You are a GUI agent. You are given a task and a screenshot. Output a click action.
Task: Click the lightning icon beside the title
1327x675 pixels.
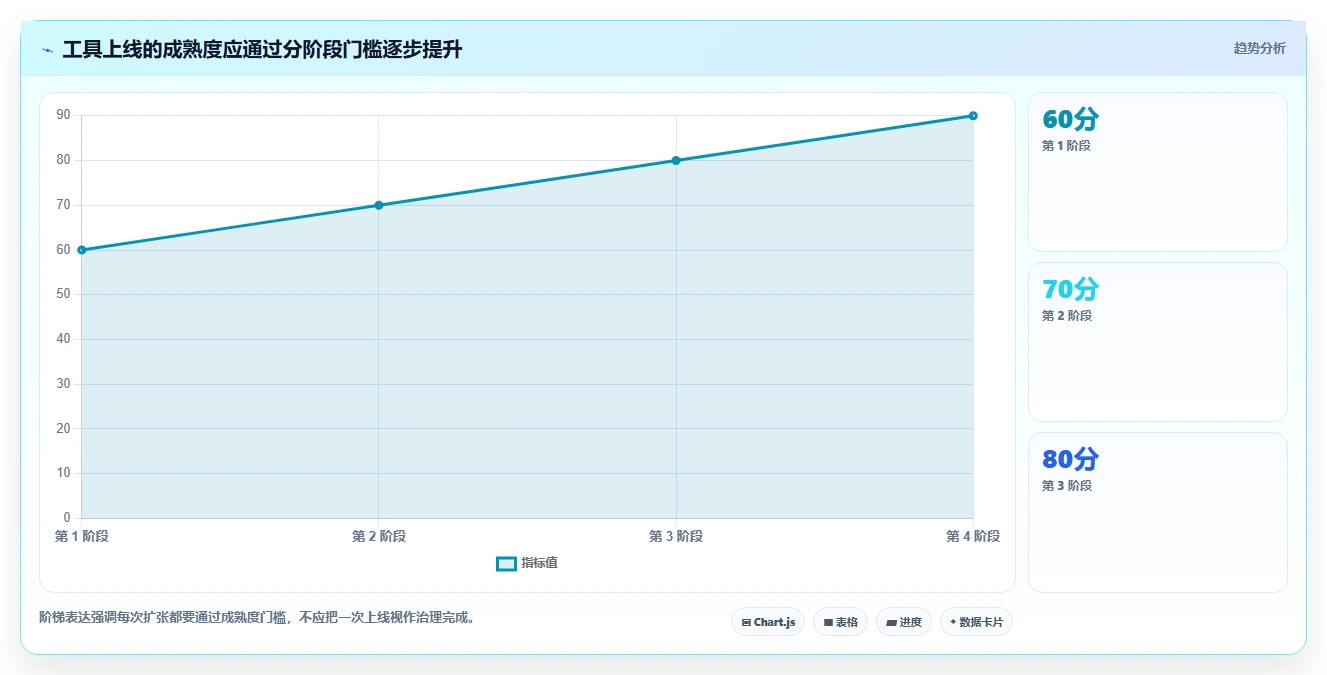tap(47, 50)
